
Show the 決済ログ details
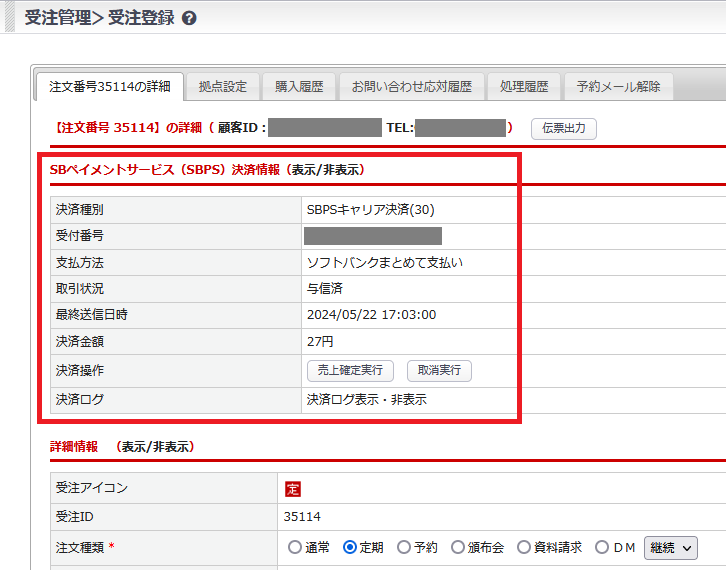[x=366, y=400]
